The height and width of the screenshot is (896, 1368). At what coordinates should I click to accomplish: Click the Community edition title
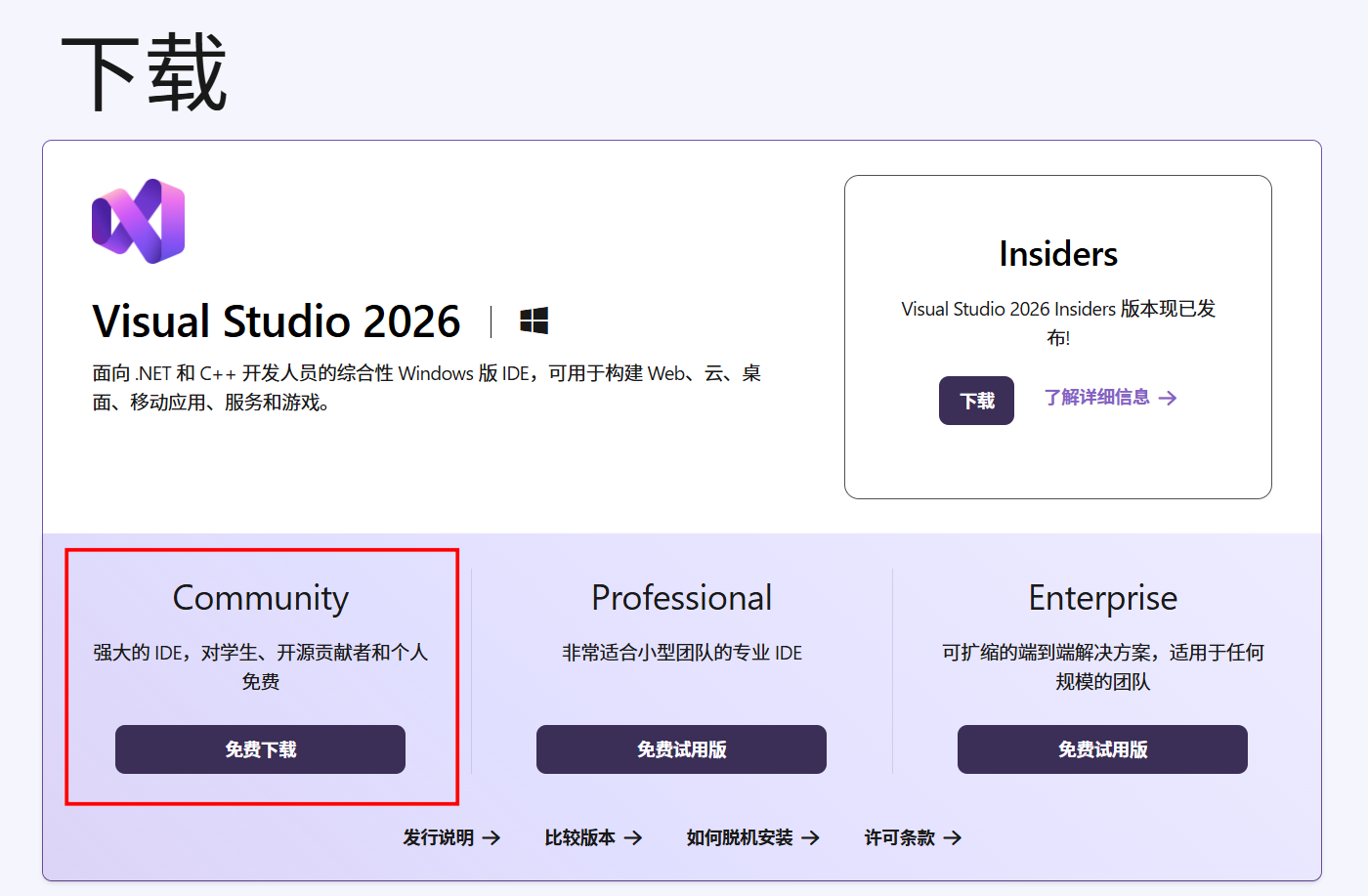point(261,598)
